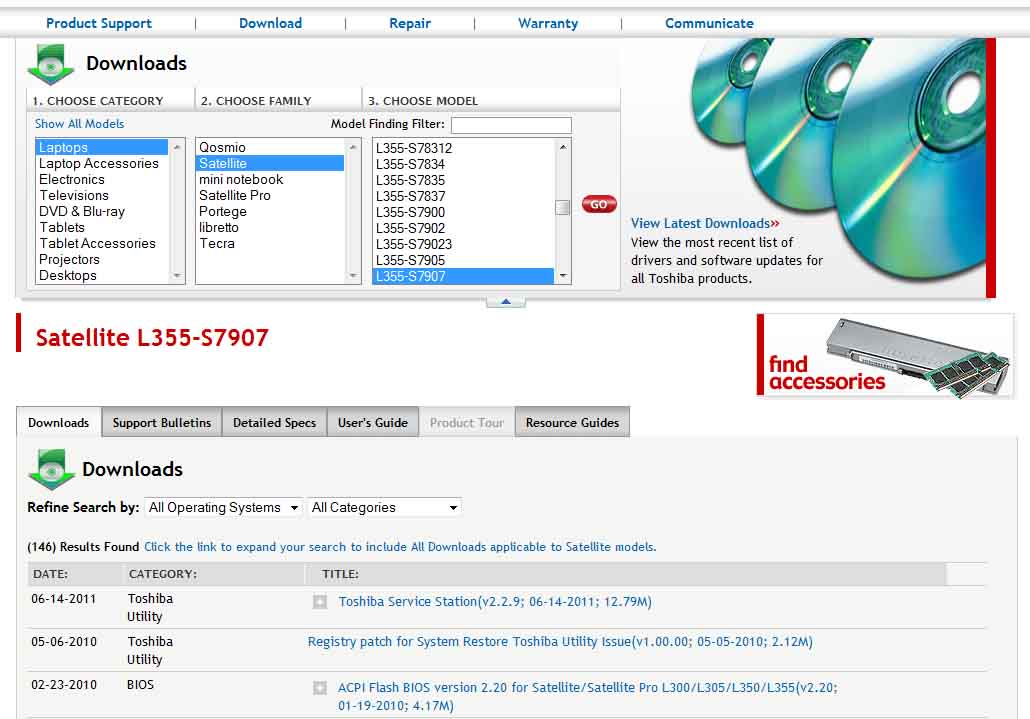Open the Product Support menu
Image resolution: width=1030 pixels, height=719 pixels.
[x=99, y=23]
